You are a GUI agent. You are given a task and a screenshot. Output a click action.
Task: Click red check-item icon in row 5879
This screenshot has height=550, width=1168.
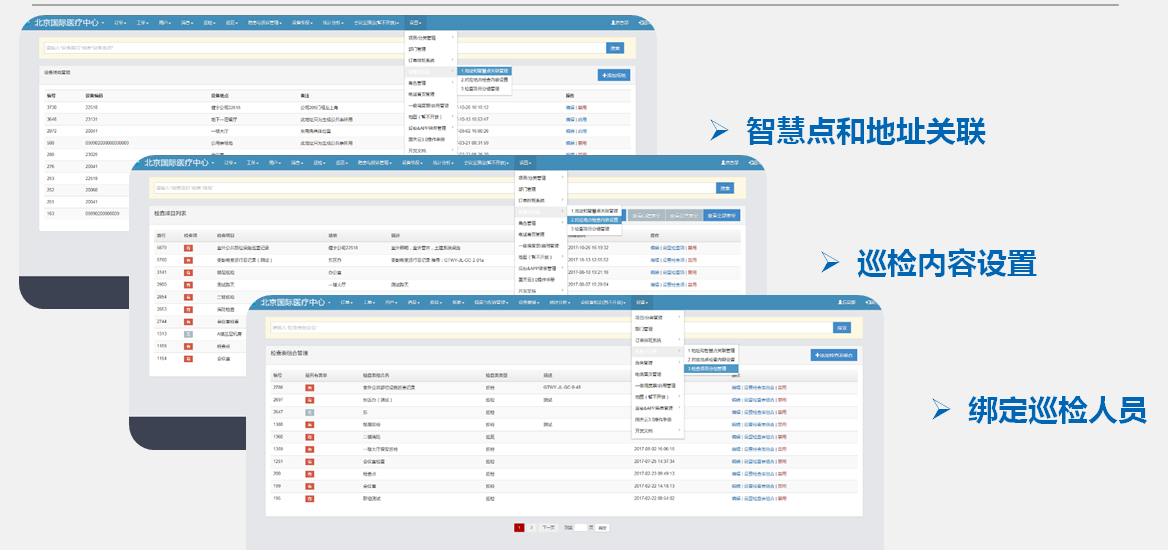[x=187, y=247]
